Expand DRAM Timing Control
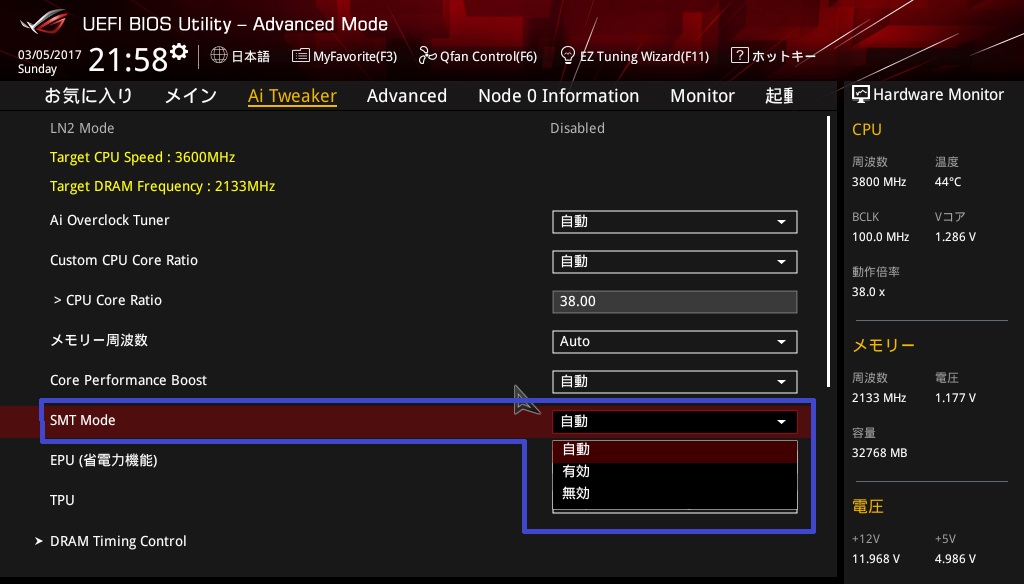Image resolution: width=1024 pixels, height=584 pixels. tap(112, 541)
